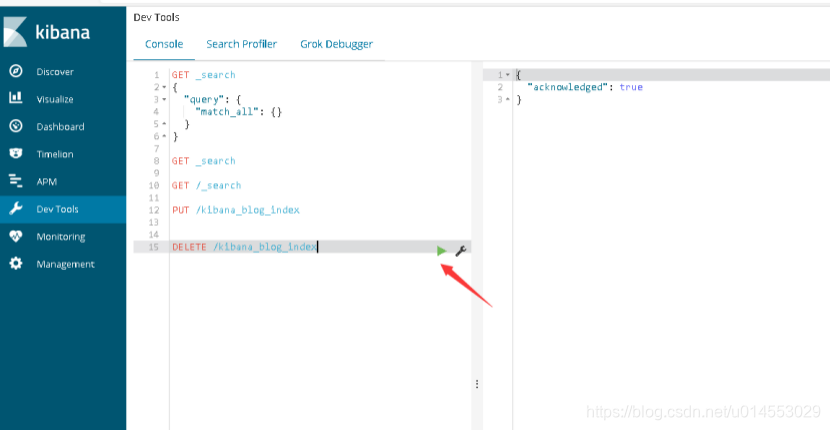
Task: Collapse the query block at line 3
Action: (x=164, y=100)
